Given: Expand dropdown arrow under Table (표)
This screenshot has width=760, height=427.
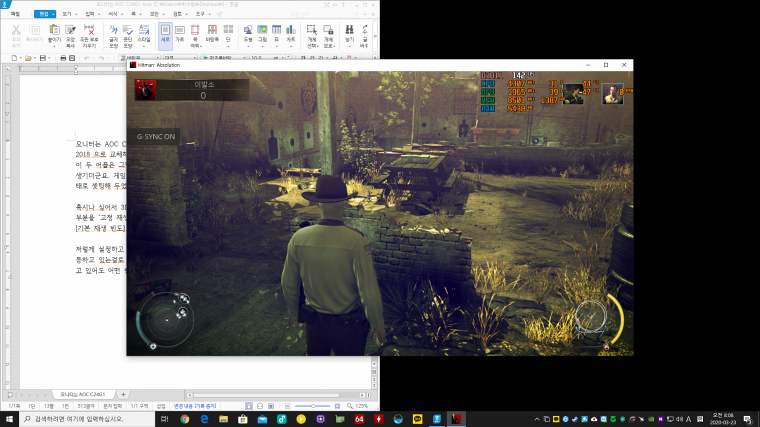Looking at the screenshot, I should click(x=276, y=47).
